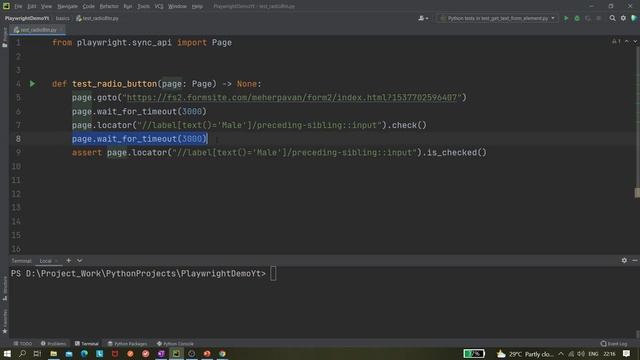Switch to PyCharm taskbar icon

pyautogui.click(x=176, y=353)
